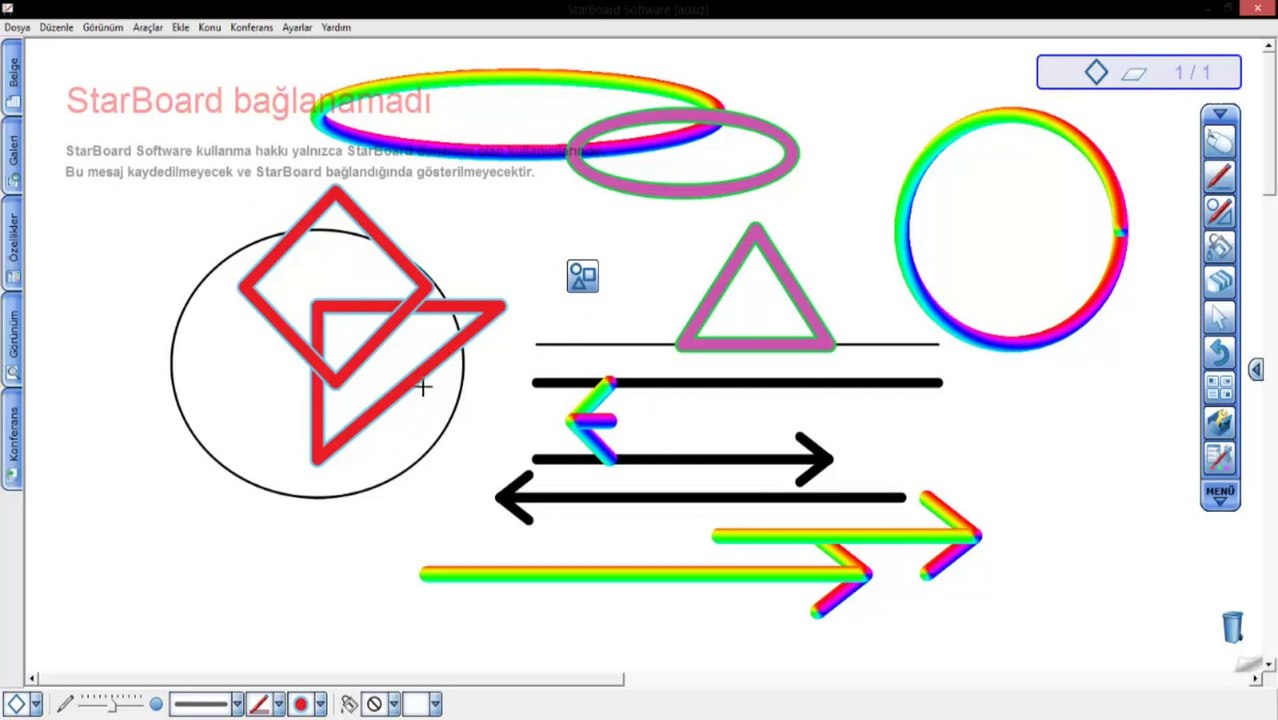Screen dimensions: 1278x720
Task: Click the shapes icon on canvas
Action: (x=583, y=276)
